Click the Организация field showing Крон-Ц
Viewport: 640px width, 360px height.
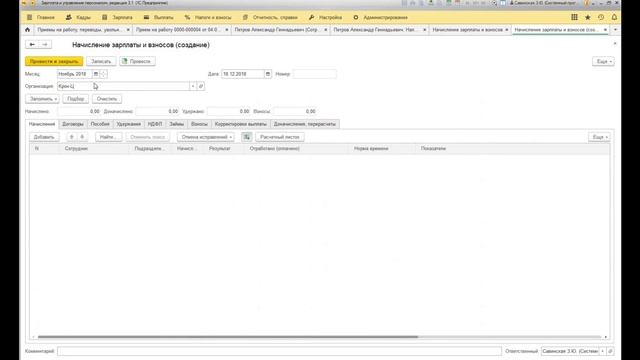[x=123, y=86]
